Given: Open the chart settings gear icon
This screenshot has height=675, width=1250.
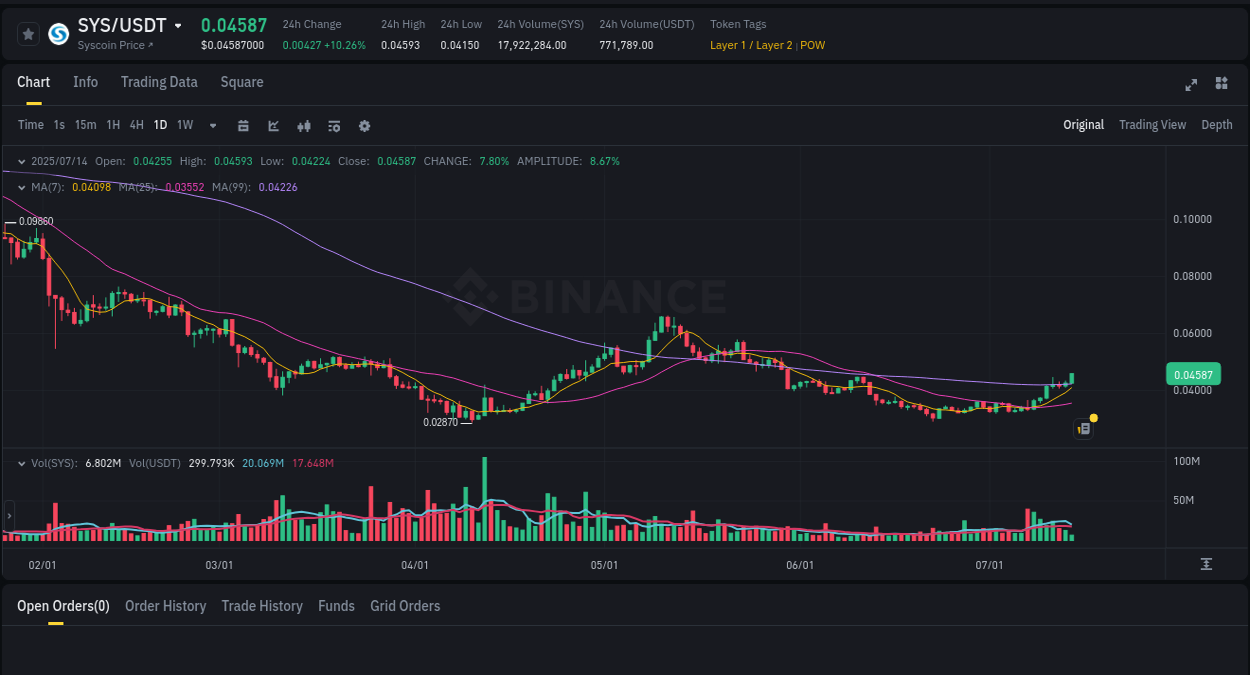Looking at the screenshot, I should [363, 125].
